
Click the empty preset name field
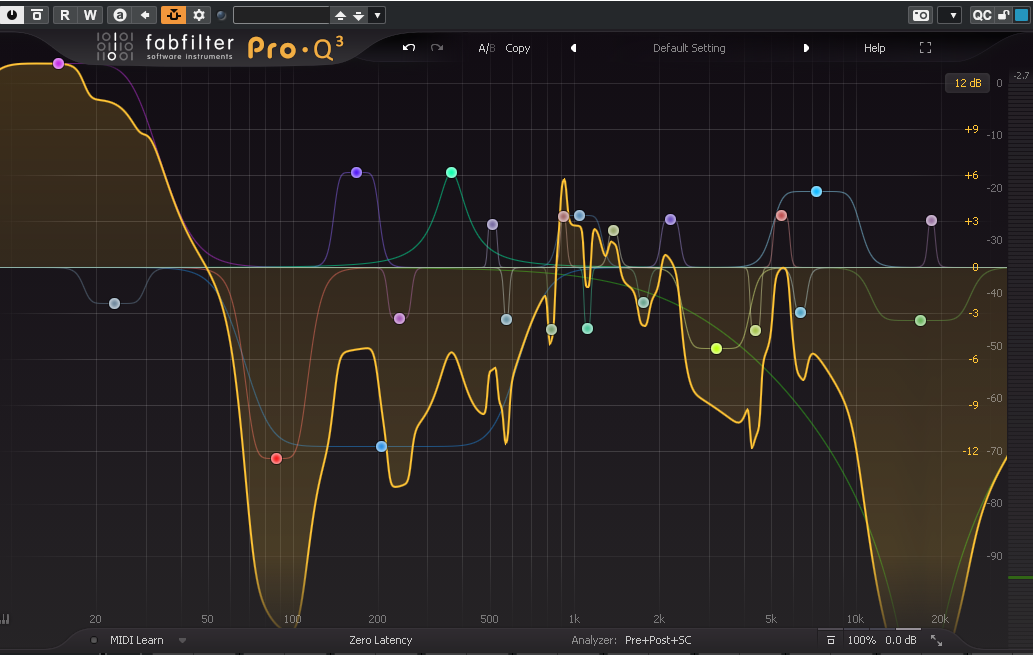pos(281,15)
